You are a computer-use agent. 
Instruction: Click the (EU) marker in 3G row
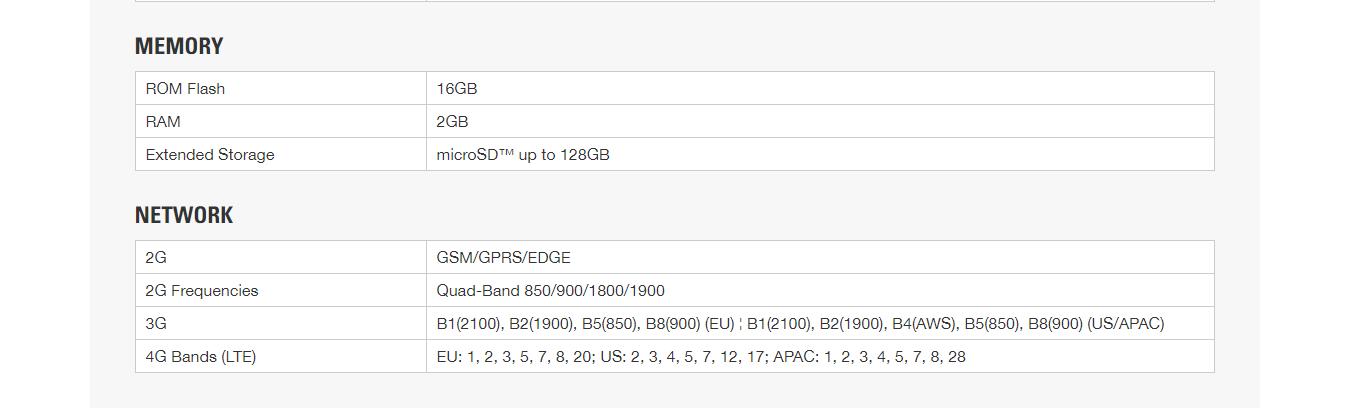pyautogui.click(x=720, y=324)
